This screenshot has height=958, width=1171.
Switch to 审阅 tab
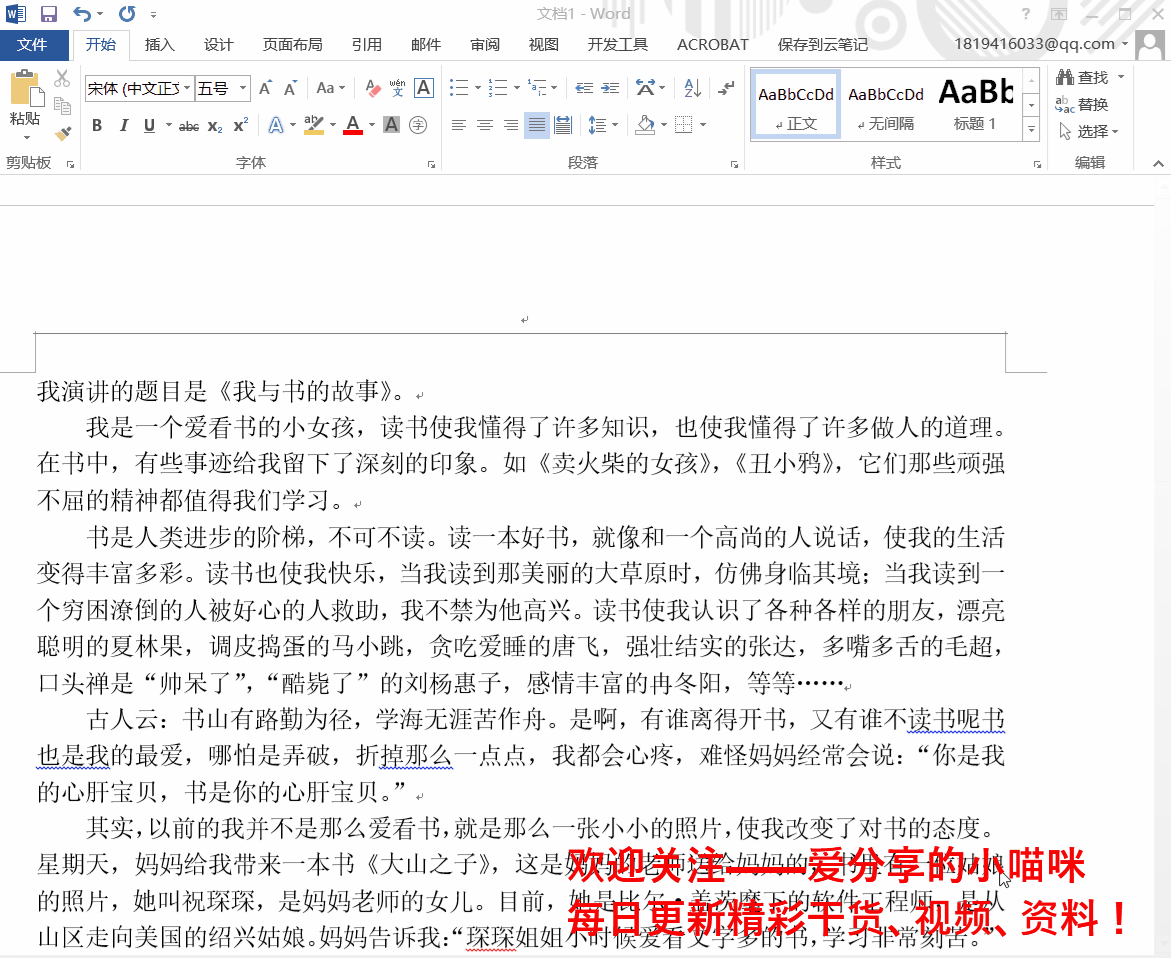click(485, 45)
